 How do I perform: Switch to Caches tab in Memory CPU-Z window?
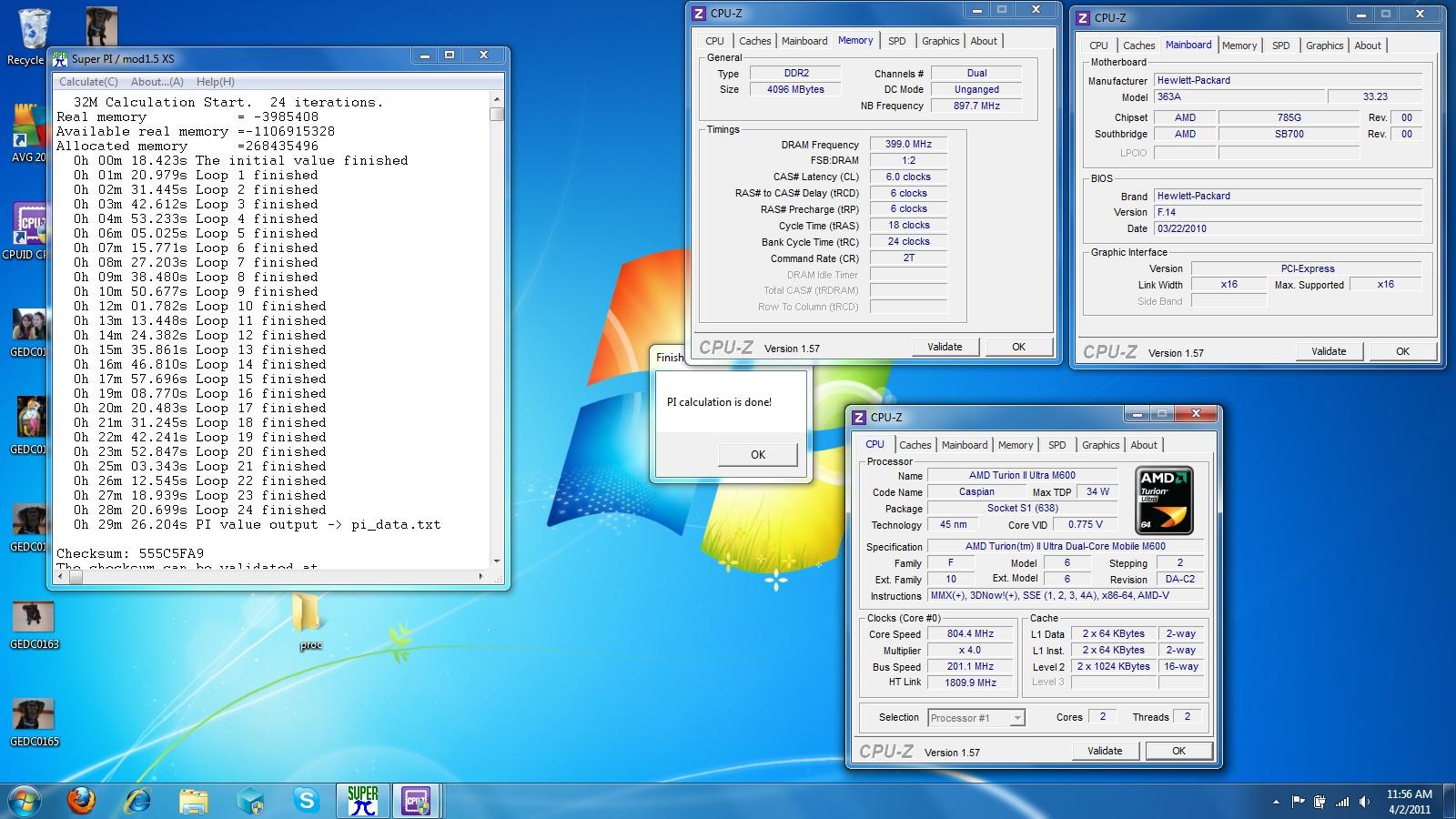(755, 41)
